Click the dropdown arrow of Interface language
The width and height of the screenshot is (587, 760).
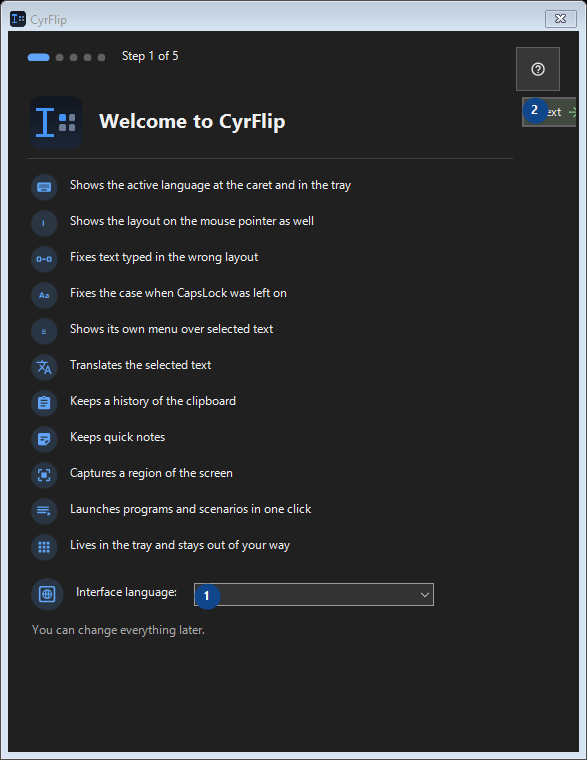pyautogui.click(x=425, y=595)
